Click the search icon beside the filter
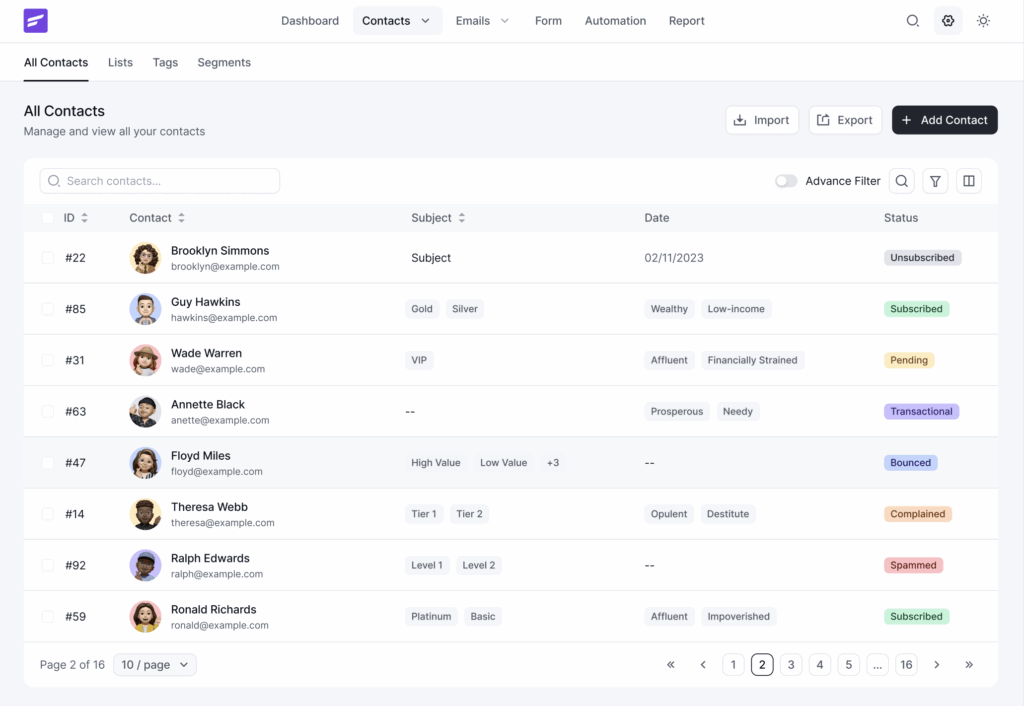The image size is (1024, 706). click(902, 181)
